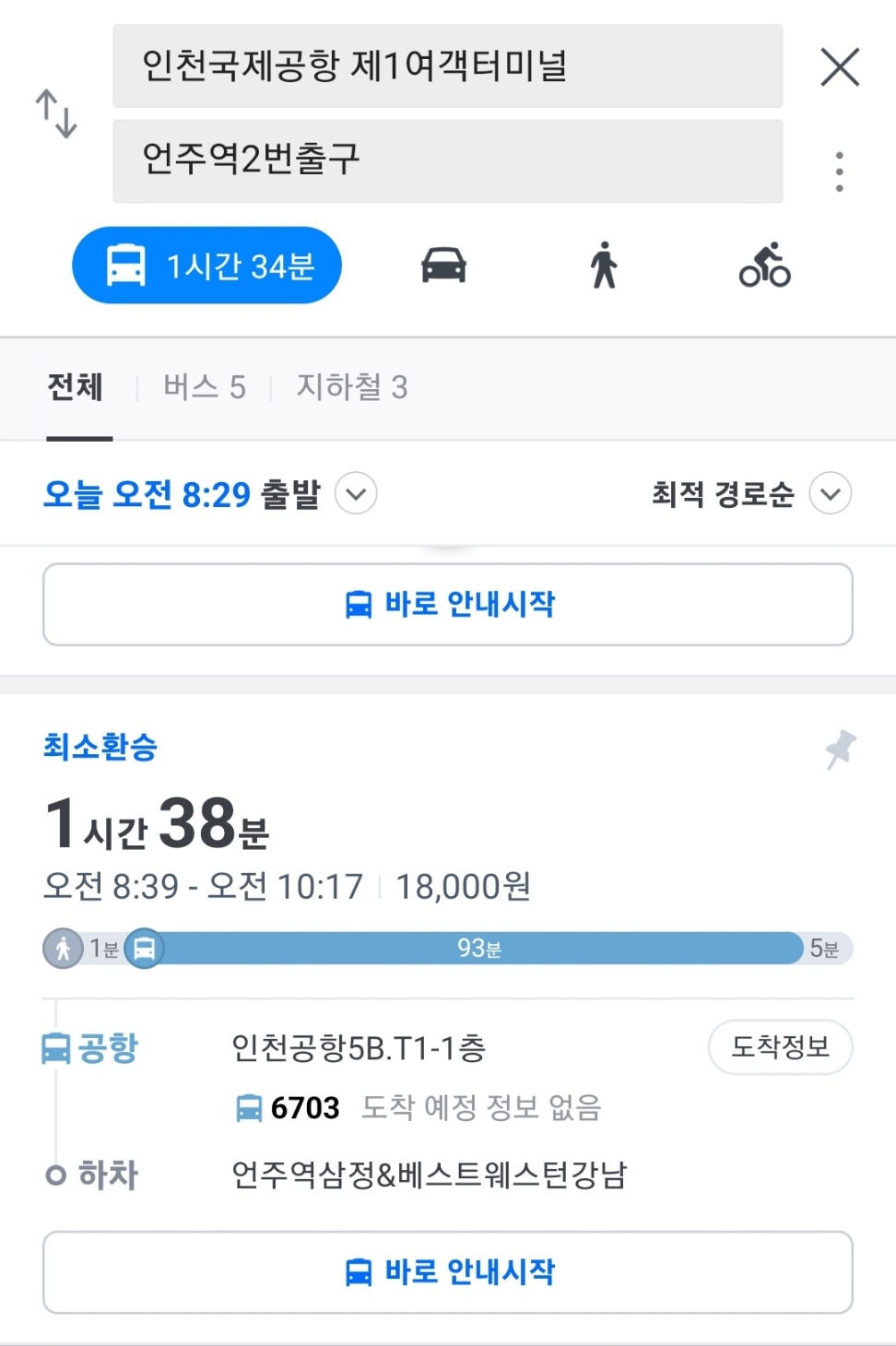Pin the 최소환승 route

tap(840, 749)
